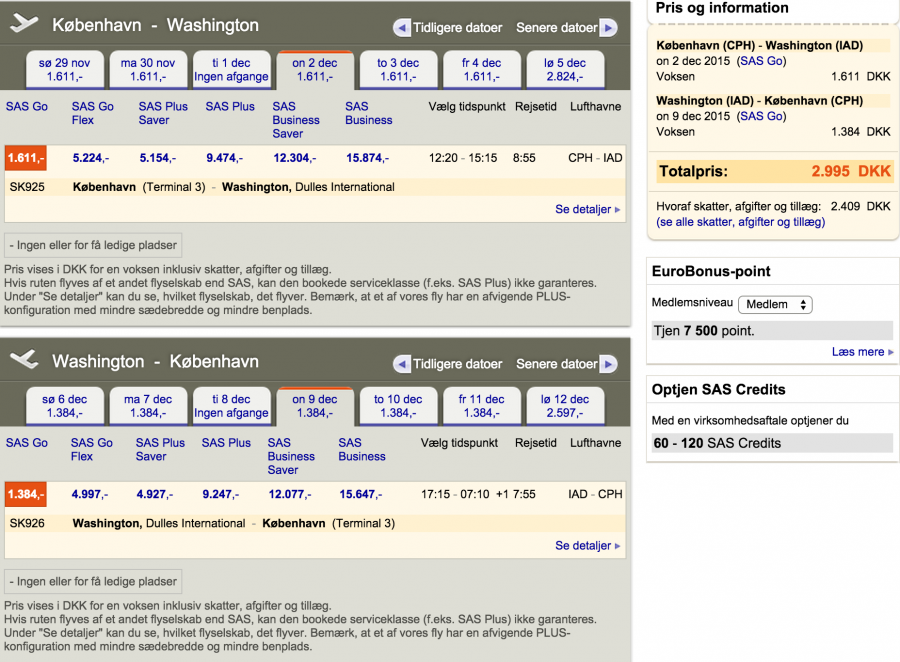Choose the 5.224,- SAS Go Flex fare
The width and height of the screenshot is (900, 662).
point(91,158)
